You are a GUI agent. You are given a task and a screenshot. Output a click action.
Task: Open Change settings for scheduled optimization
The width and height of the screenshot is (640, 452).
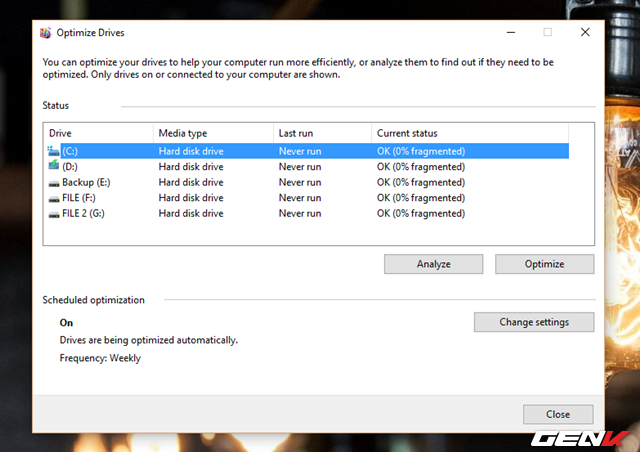coord(534,322)
